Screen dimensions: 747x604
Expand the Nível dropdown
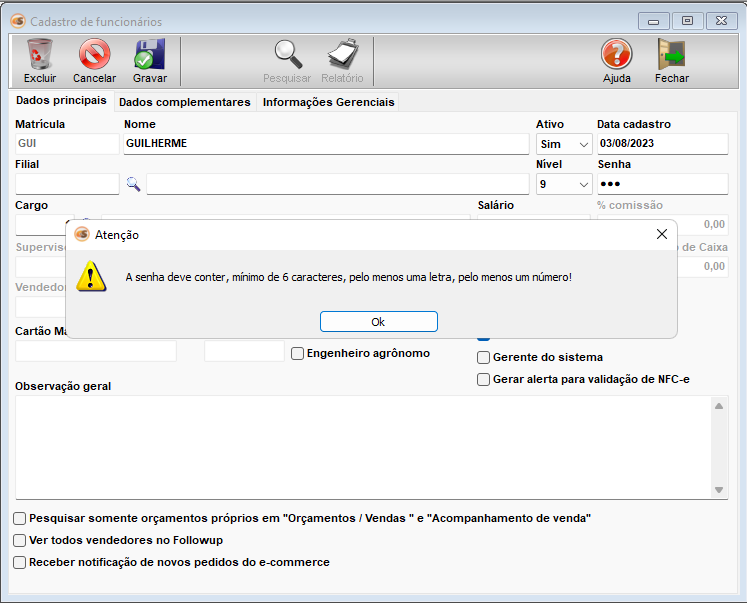(584, 184)
